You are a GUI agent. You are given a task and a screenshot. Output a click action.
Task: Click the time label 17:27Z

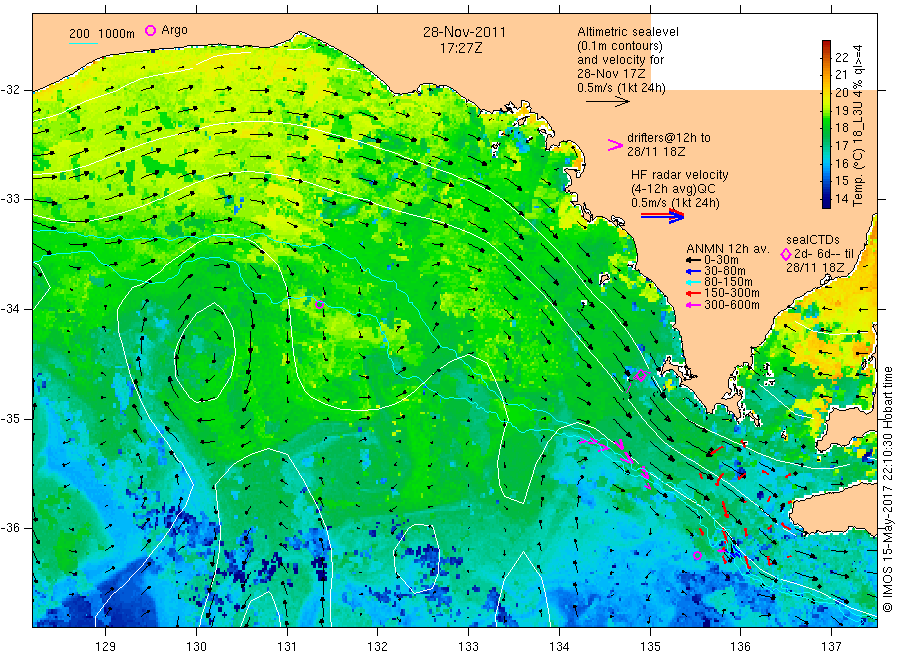pos(461,48)
